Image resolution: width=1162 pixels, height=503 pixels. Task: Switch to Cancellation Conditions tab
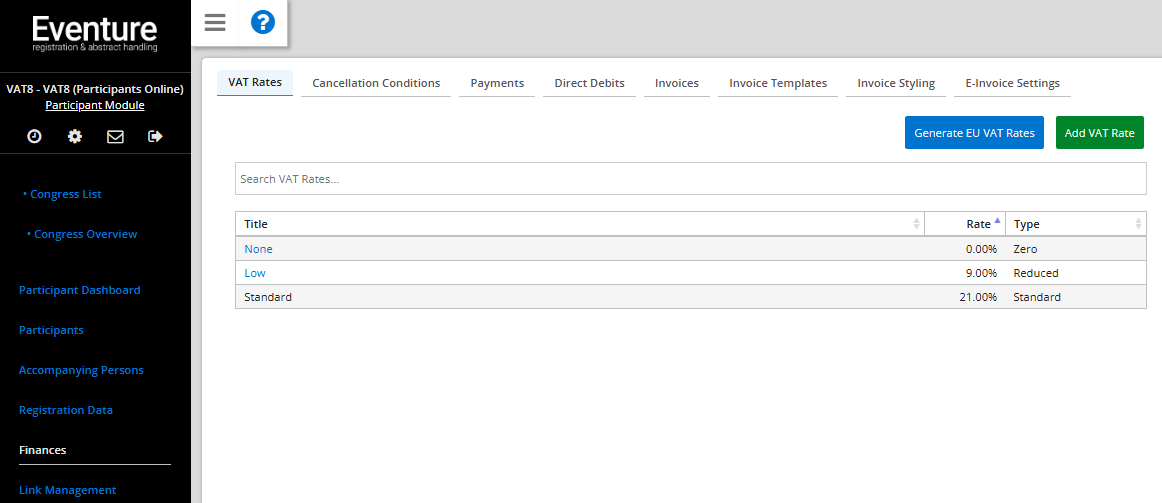click(376, 83)
